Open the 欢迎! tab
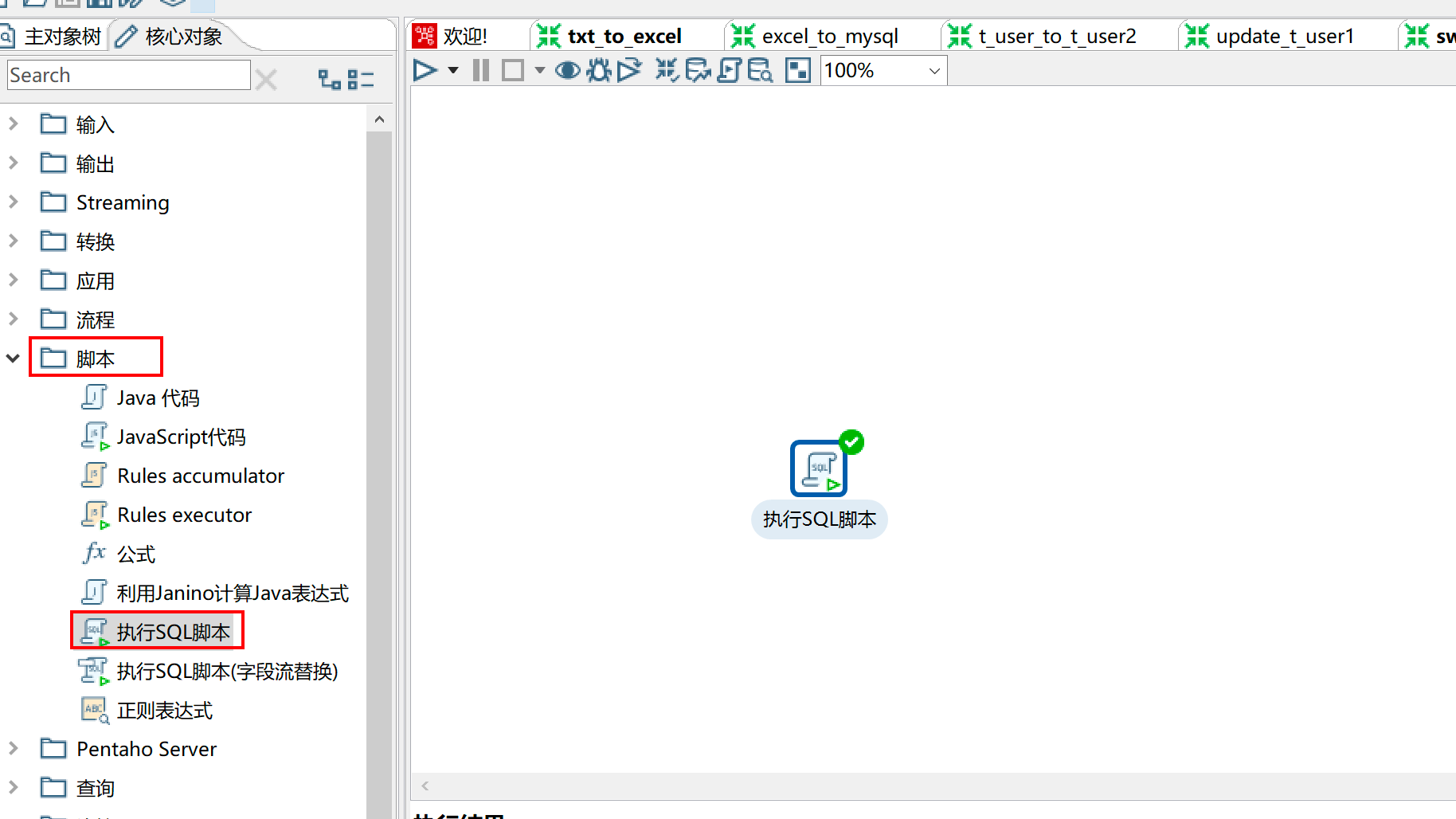 point(451,37)
